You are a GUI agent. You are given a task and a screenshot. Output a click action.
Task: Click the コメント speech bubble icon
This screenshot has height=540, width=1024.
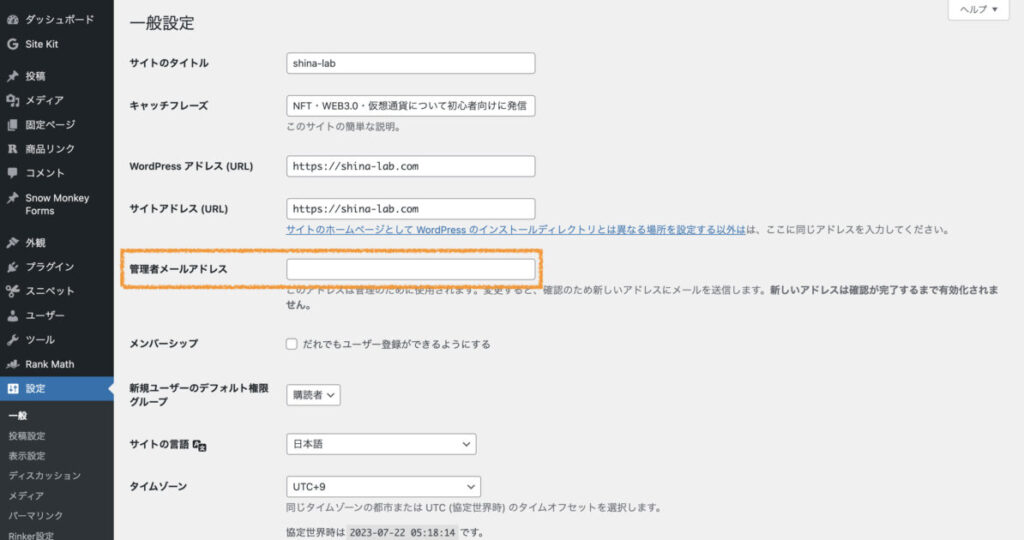point(12,173)
